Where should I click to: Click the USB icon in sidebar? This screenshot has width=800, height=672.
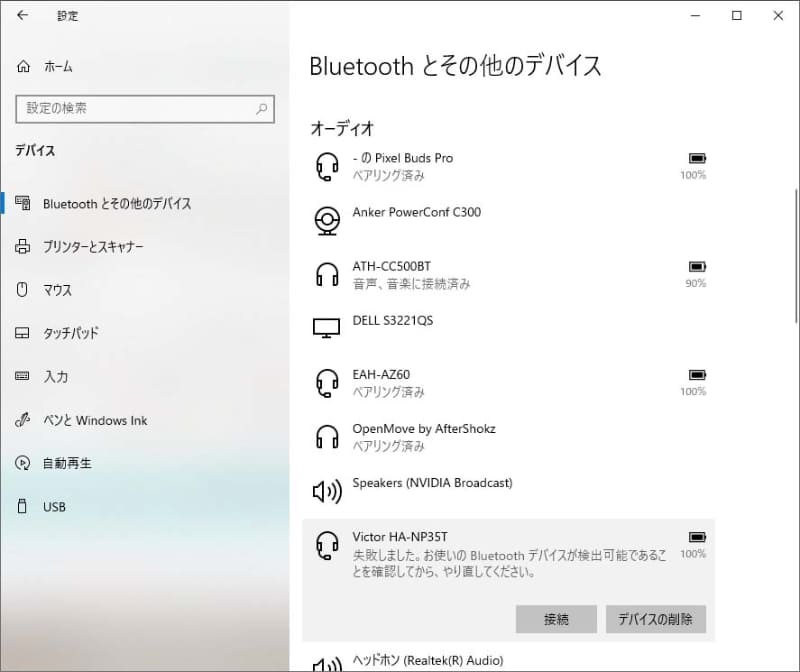(22, 506)
